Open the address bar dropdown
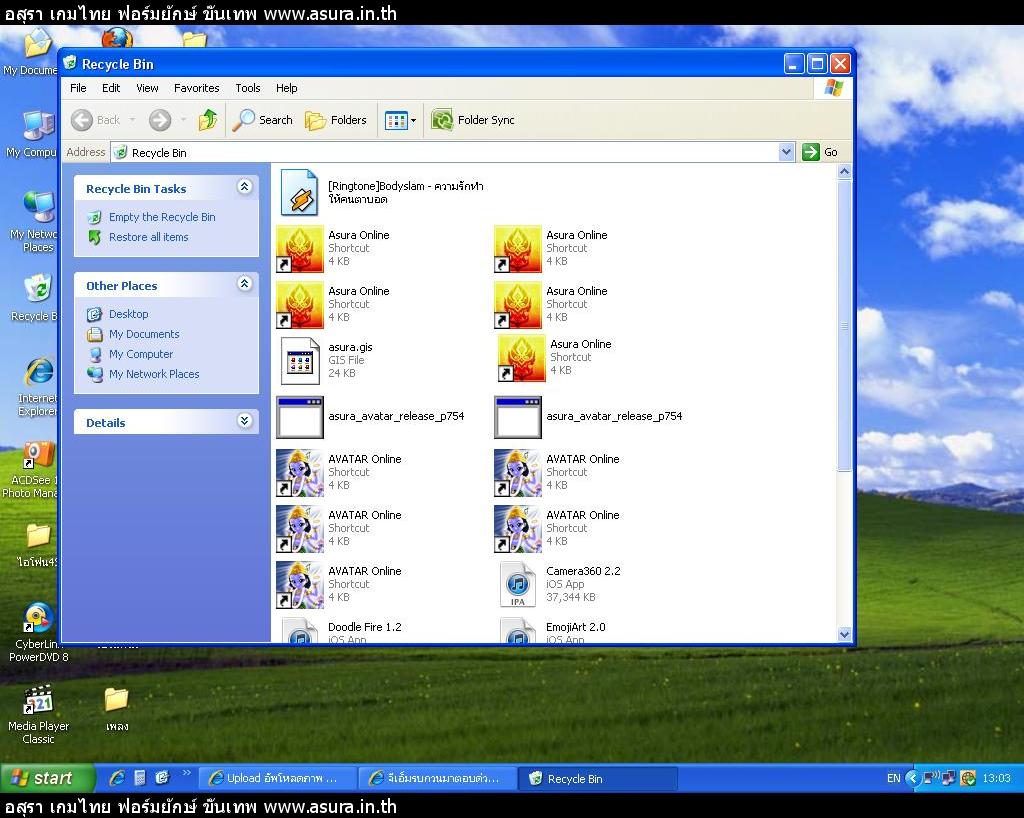This screenshot has height=818, width=1024. click(786, 152)
